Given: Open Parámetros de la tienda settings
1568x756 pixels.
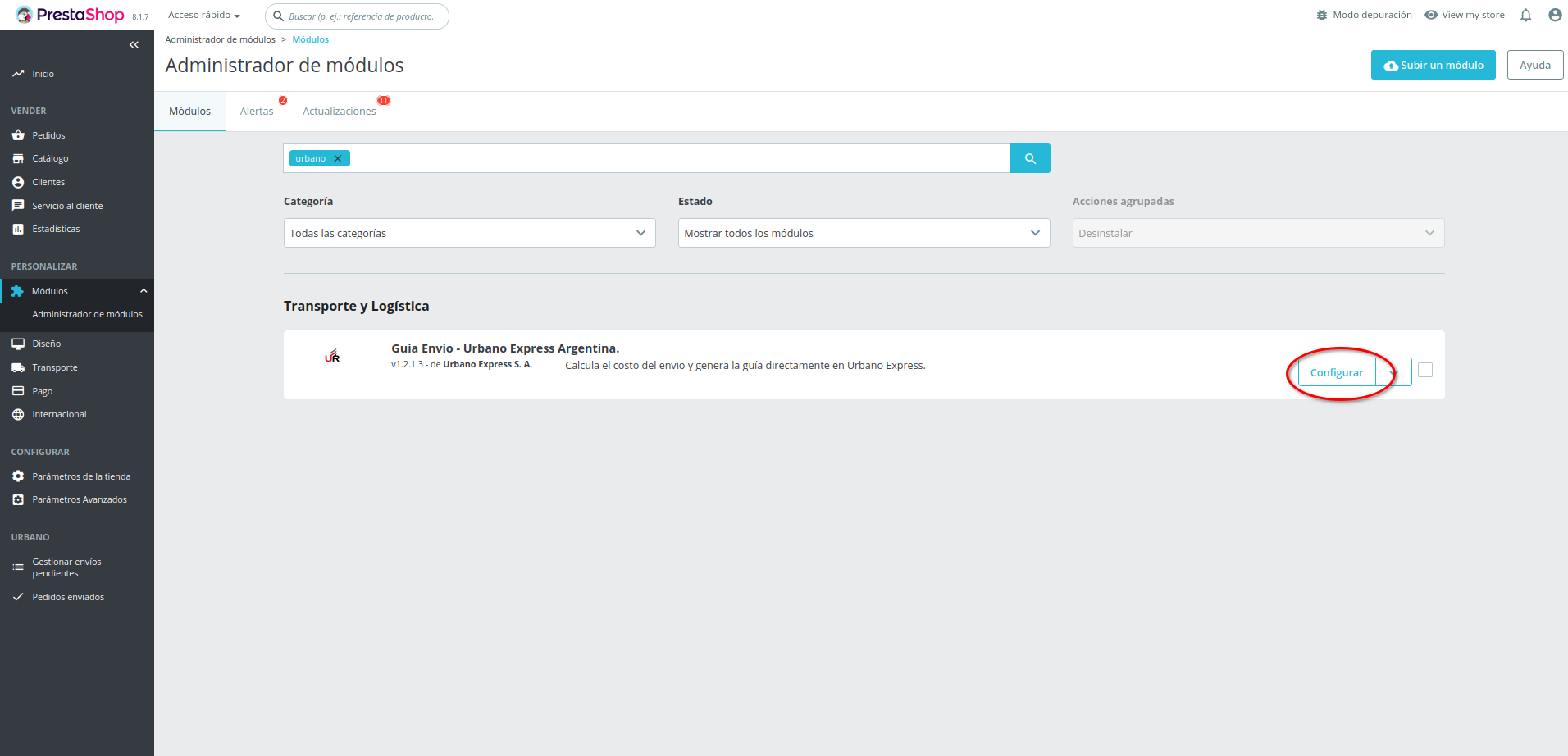Looking at the screenshot, I should [81, 476].
